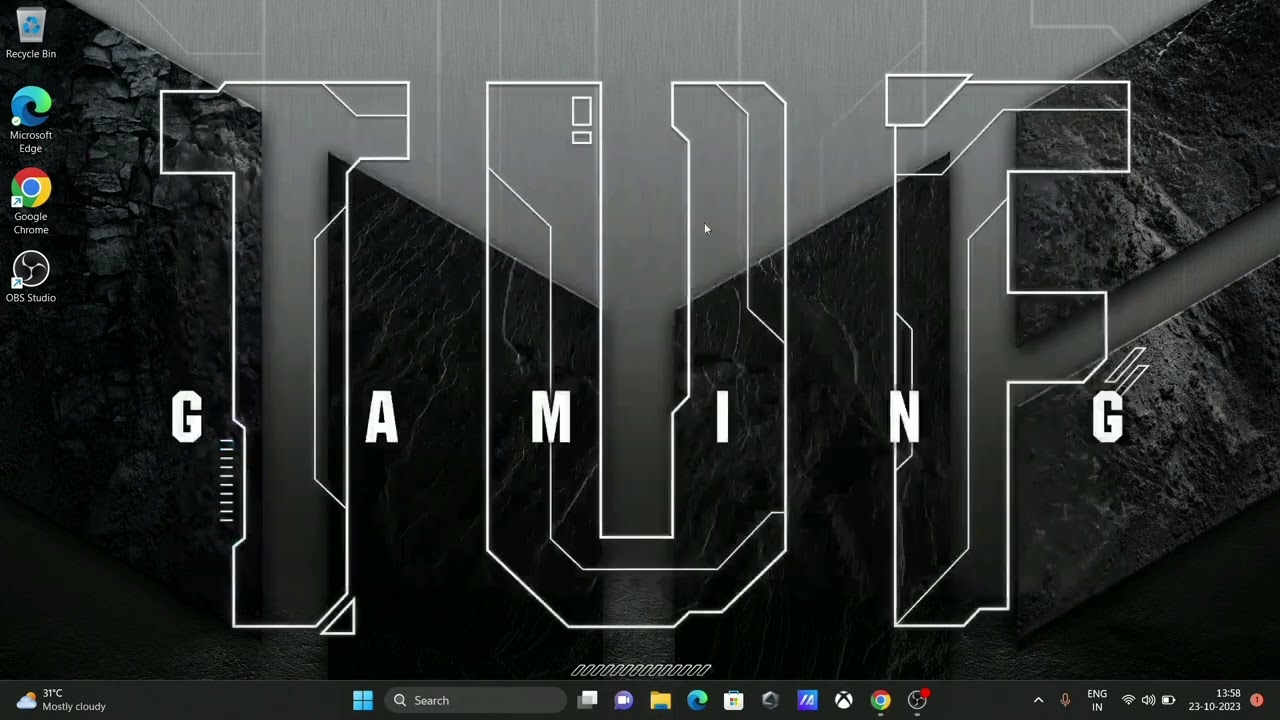This screenshot has height=720, width=1280.
Task: Open the weather widget showing 31°C
Action: click(62, 700)
